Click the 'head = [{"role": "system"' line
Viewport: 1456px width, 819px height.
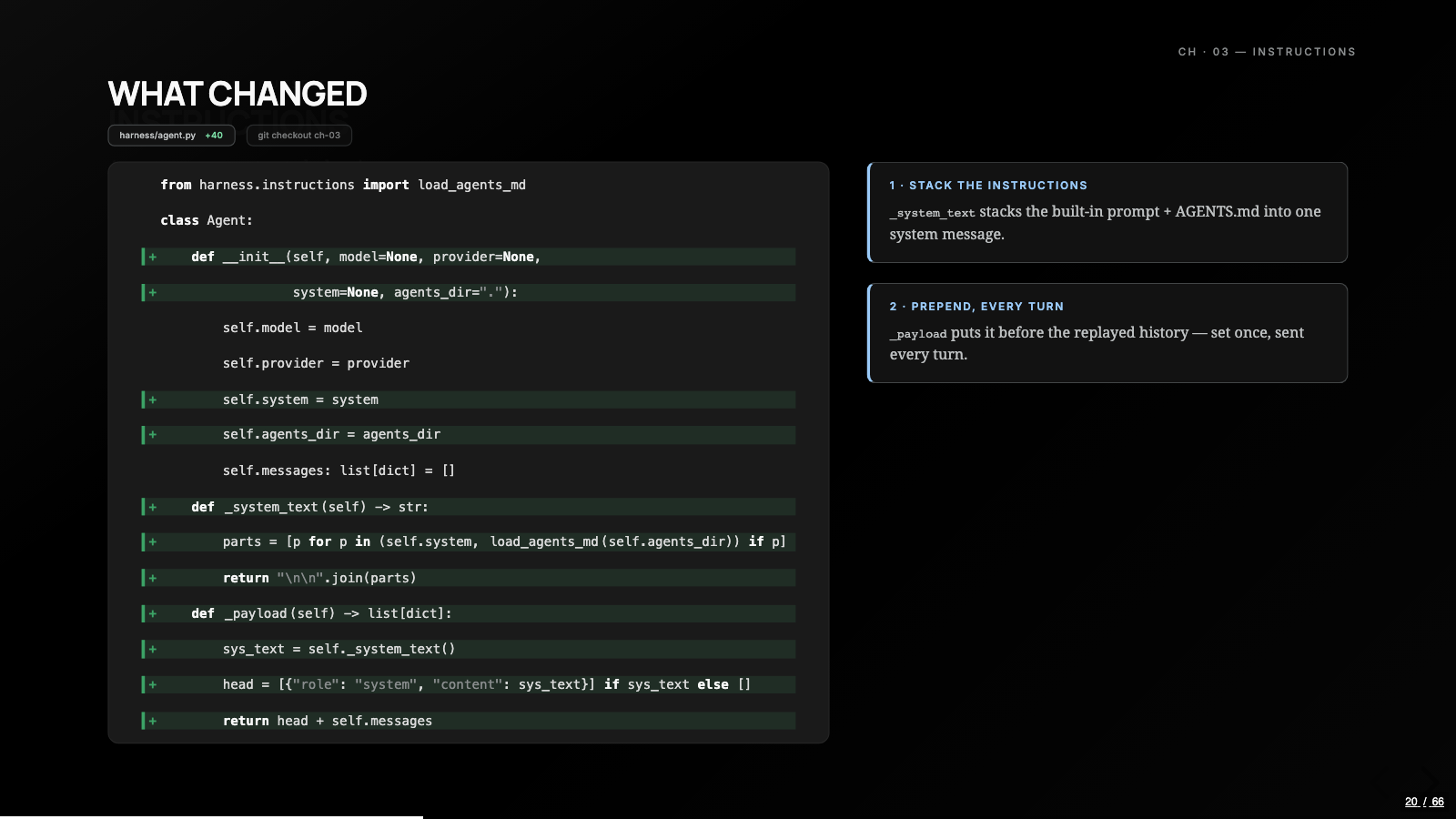[469, 684]
